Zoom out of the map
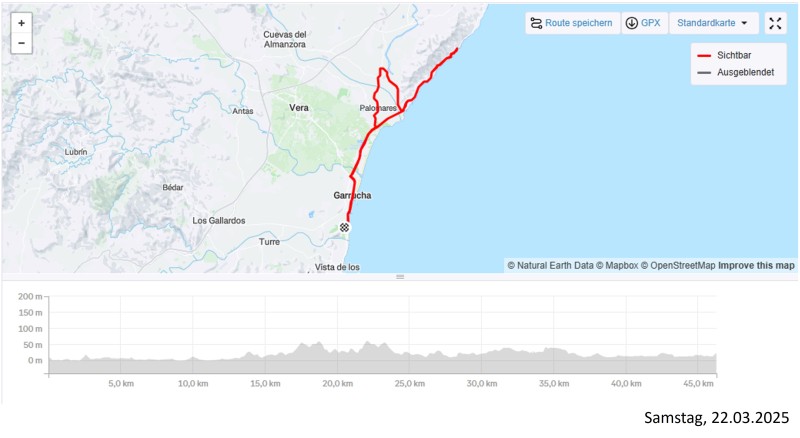Viewport: 800px width, 438px height. (22, 44)
